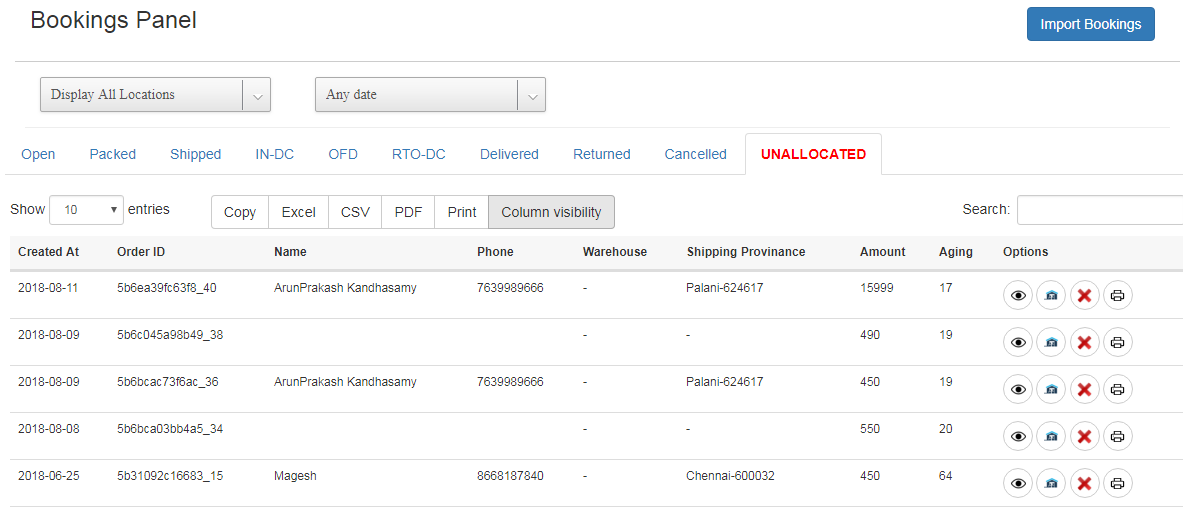Click eye icon for Magesh's order
This screenshot has height=508, width=1183.
coord(1018,483)
